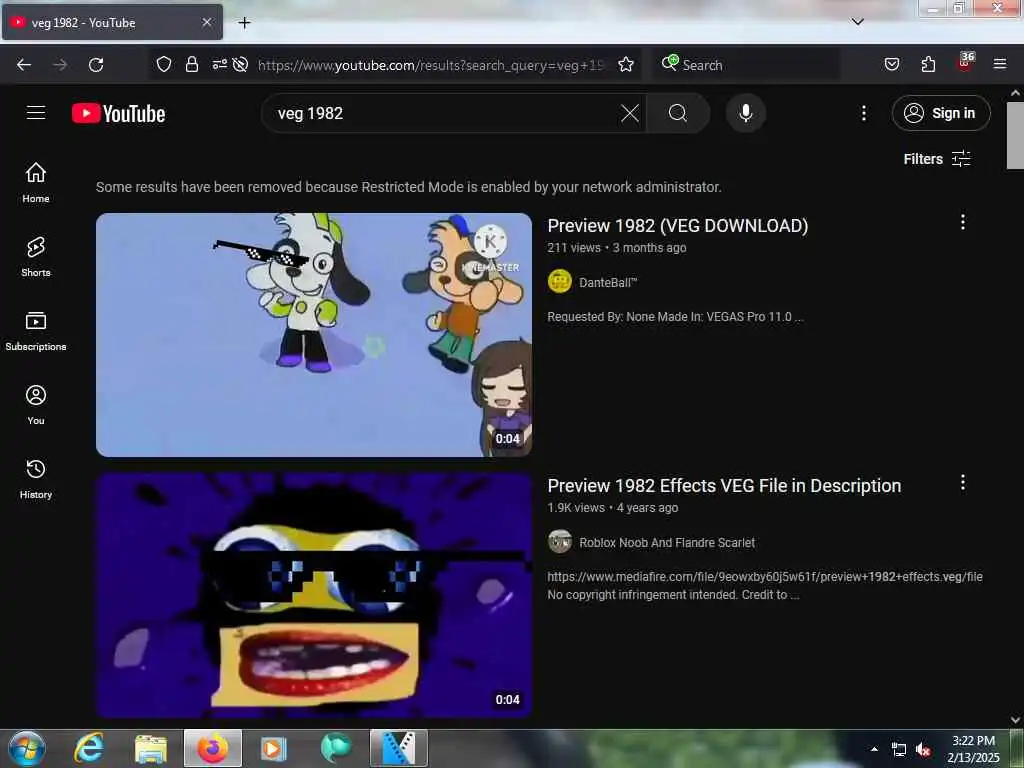Bookmark this page with the star
Screen dimensions: 1024x768
[x=626, y=64]
